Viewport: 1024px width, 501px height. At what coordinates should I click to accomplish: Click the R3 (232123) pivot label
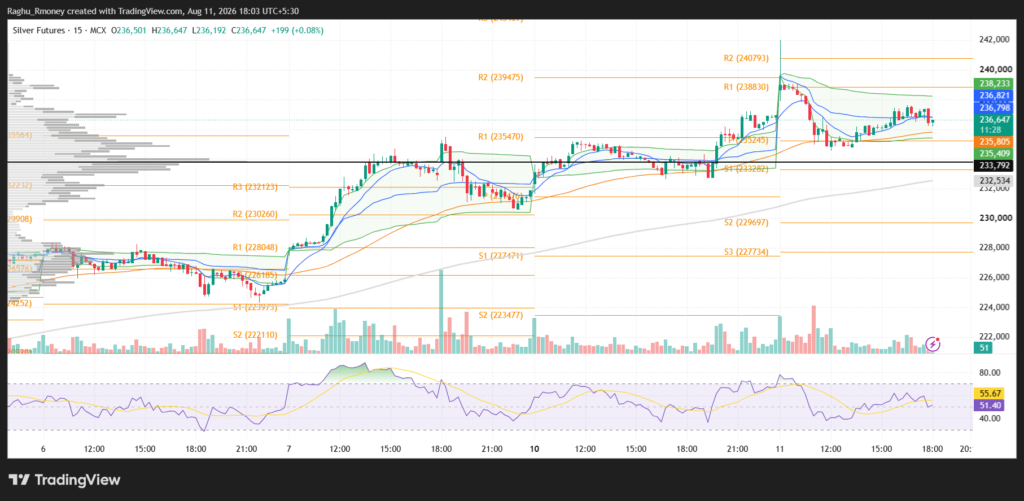pos(256,187)
